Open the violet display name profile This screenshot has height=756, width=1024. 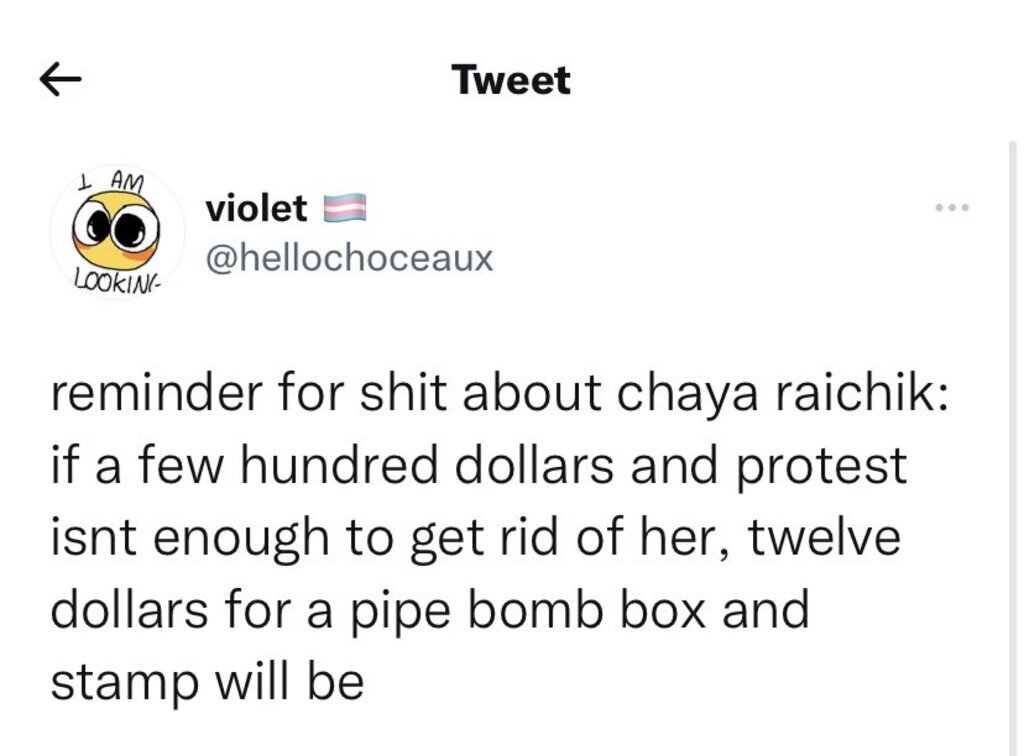pos(256,208)
